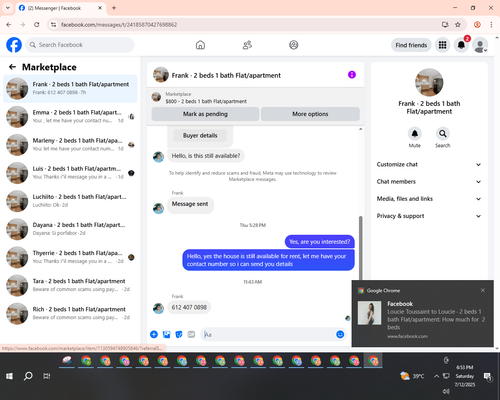Attach a photo file icon
500x400 pixels.
coord(166,334)
